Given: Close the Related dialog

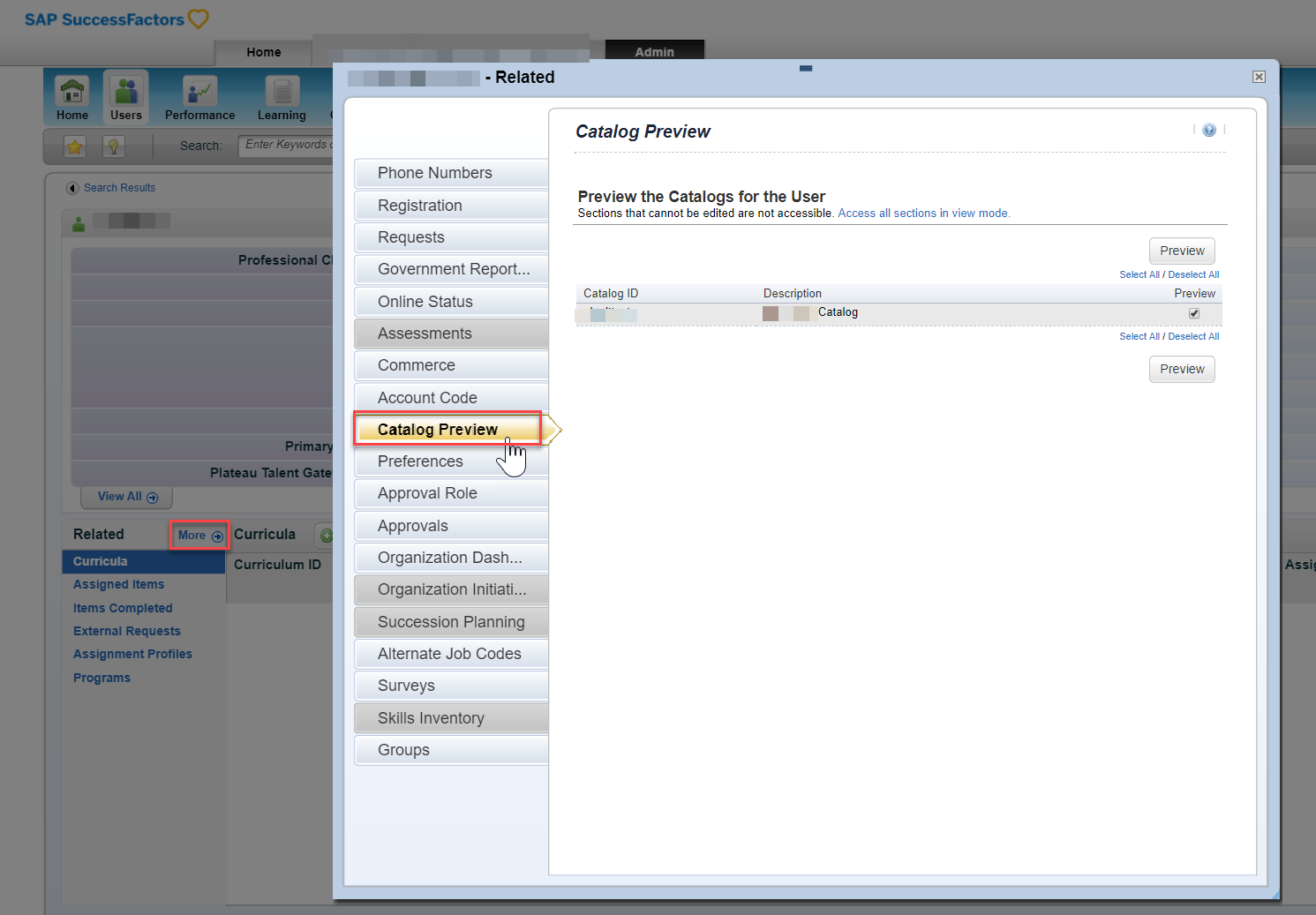Looking at the screenshot, I should coord(1260,77).
